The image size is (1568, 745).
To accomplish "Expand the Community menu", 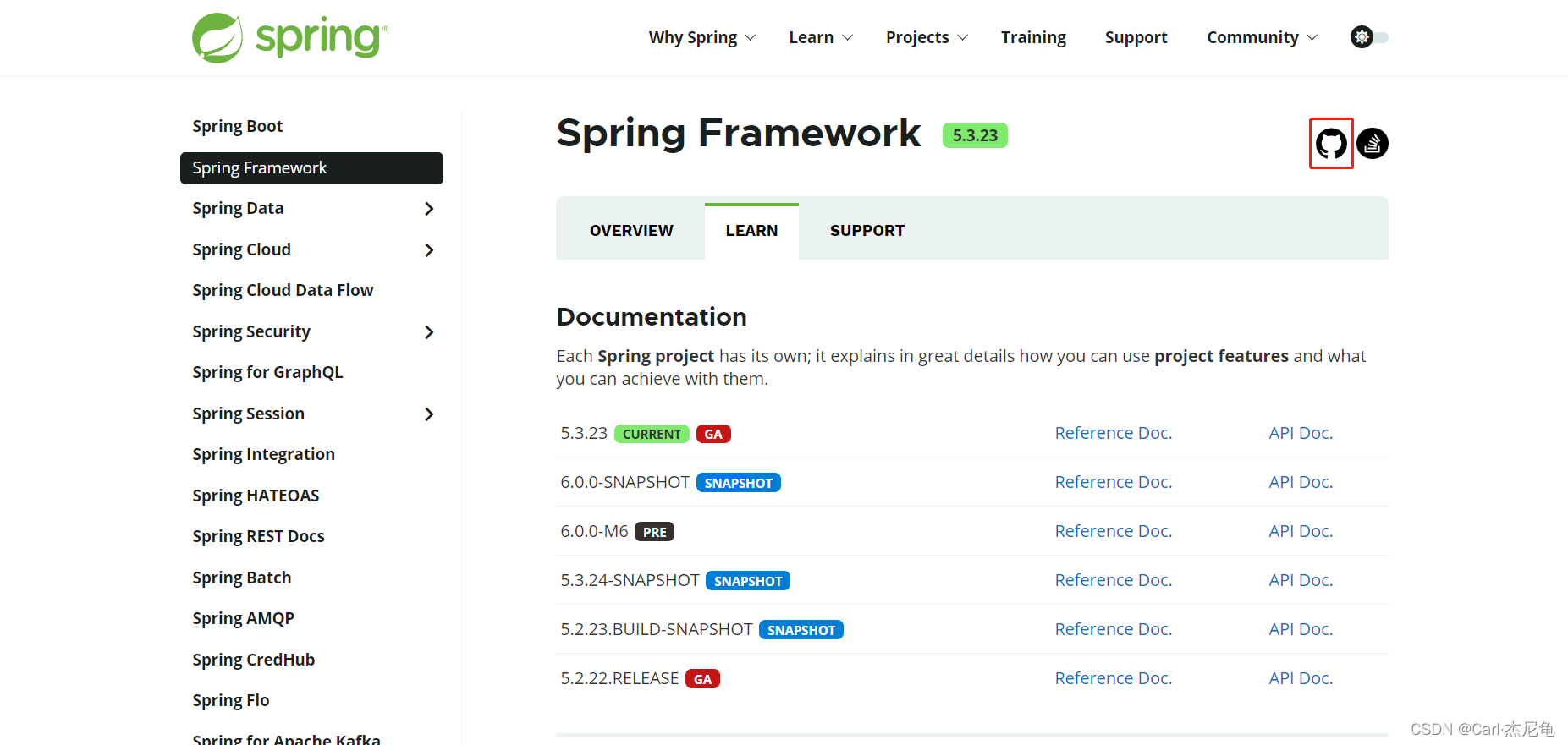I will [1262, 37].
